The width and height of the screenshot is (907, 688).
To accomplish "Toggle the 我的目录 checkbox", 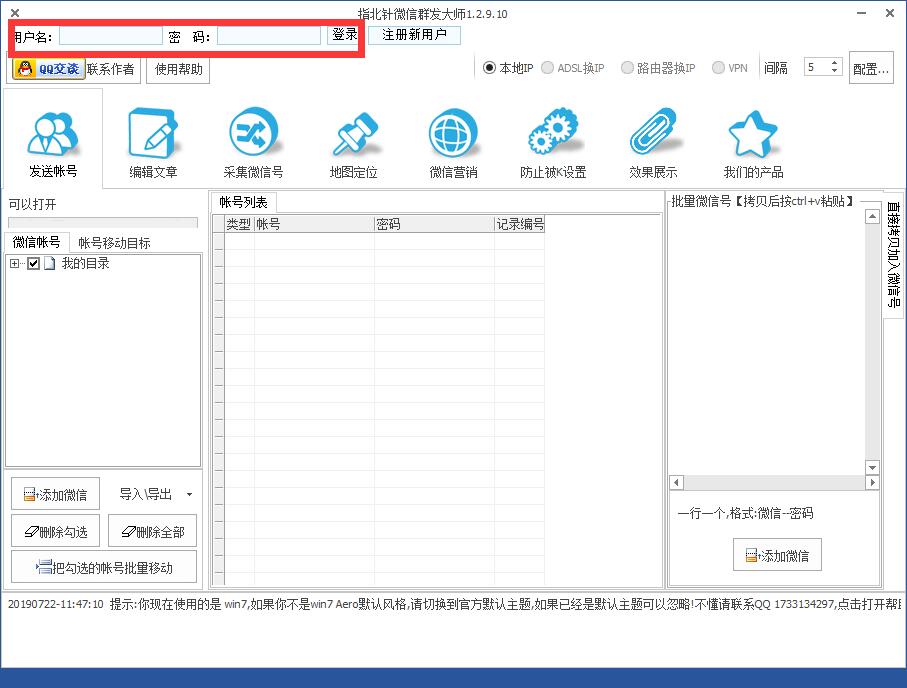I will tap(34, 264).
